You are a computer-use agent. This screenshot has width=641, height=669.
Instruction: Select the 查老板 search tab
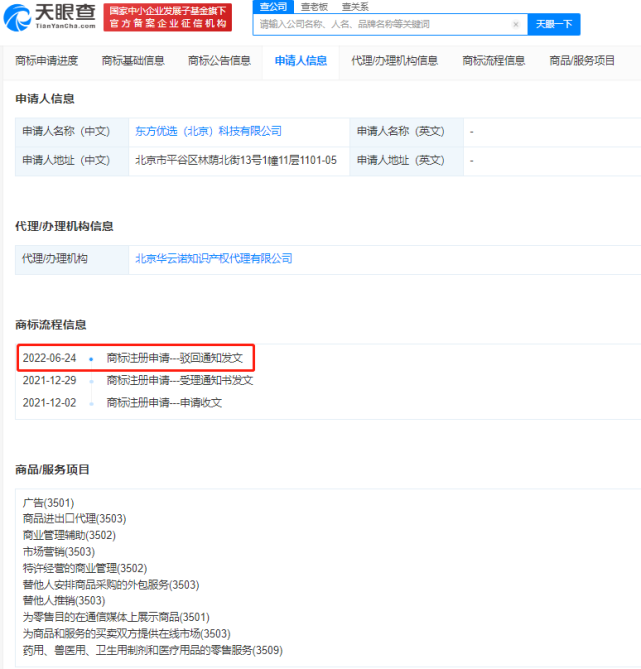[314, 7]
